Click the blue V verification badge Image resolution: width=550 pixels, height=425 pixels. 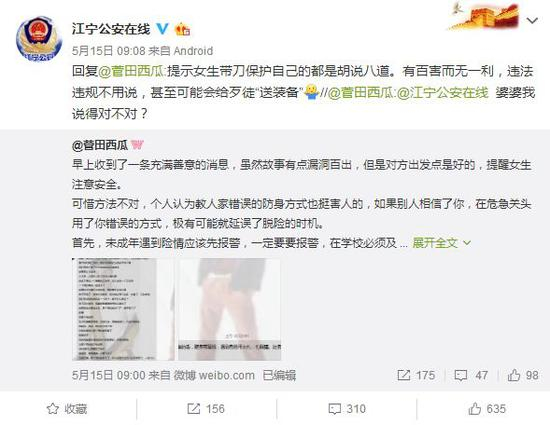click(162, 29)
